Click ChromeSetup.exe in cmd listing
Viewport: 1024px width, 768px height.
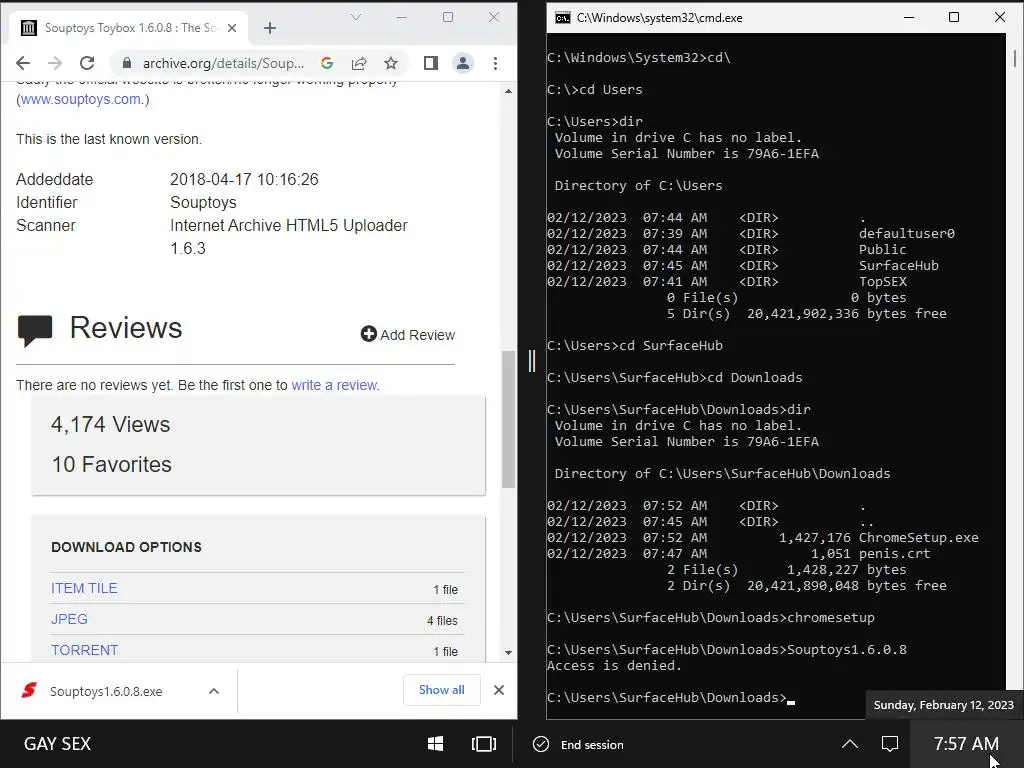pos(918,538)
